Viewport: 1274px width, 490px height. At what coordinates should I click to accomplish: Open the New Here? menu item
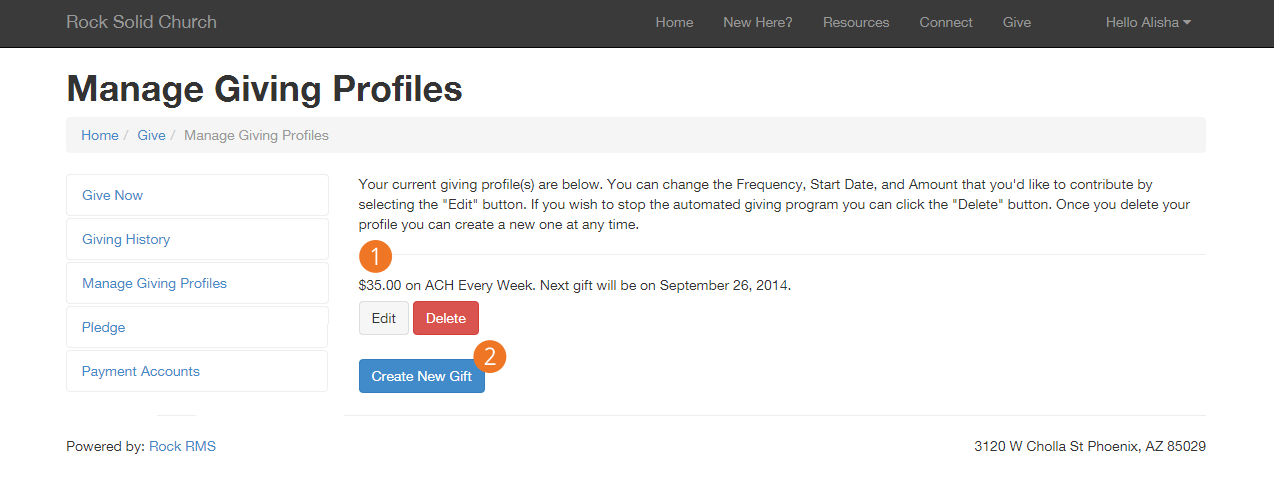757,22
